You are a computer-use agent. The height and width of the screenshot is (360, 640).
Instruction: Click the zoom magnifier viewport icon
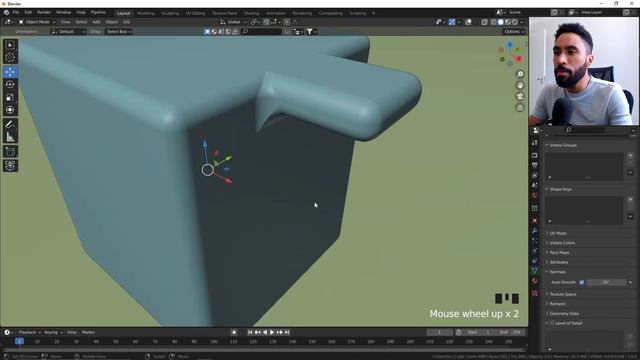coord(520,74)
